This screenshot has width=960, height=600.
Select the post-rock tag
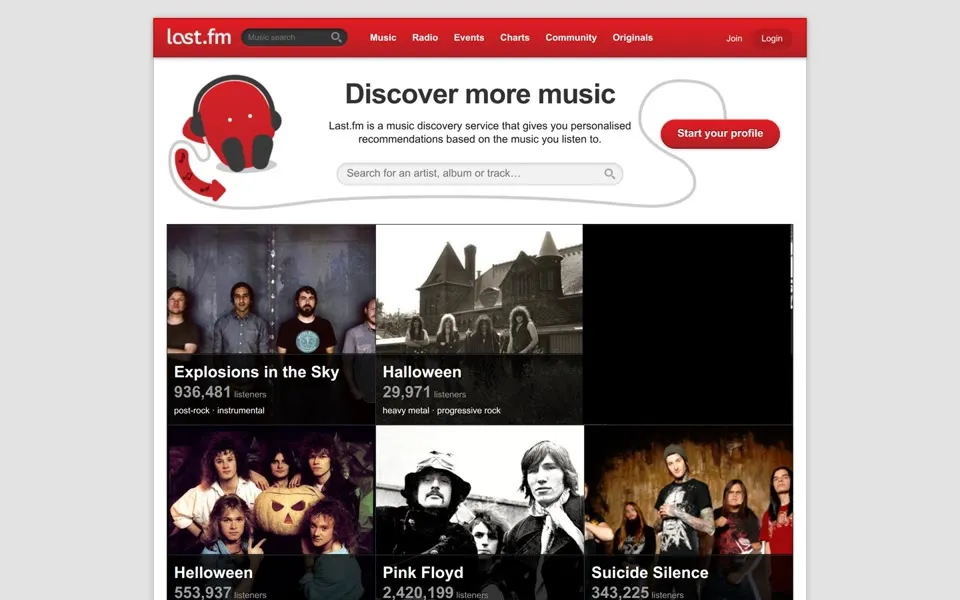[192, 411]
